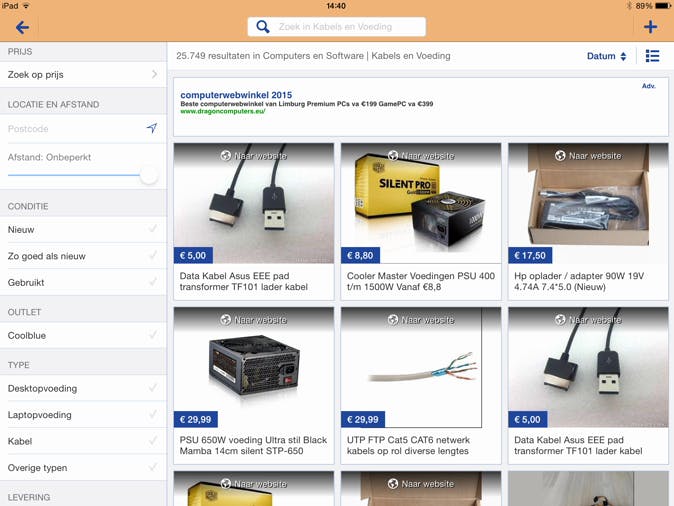The height and width of the screenshot is (506, 674).
Task: Select the Kabel type filter
Action: coord(83,441)
